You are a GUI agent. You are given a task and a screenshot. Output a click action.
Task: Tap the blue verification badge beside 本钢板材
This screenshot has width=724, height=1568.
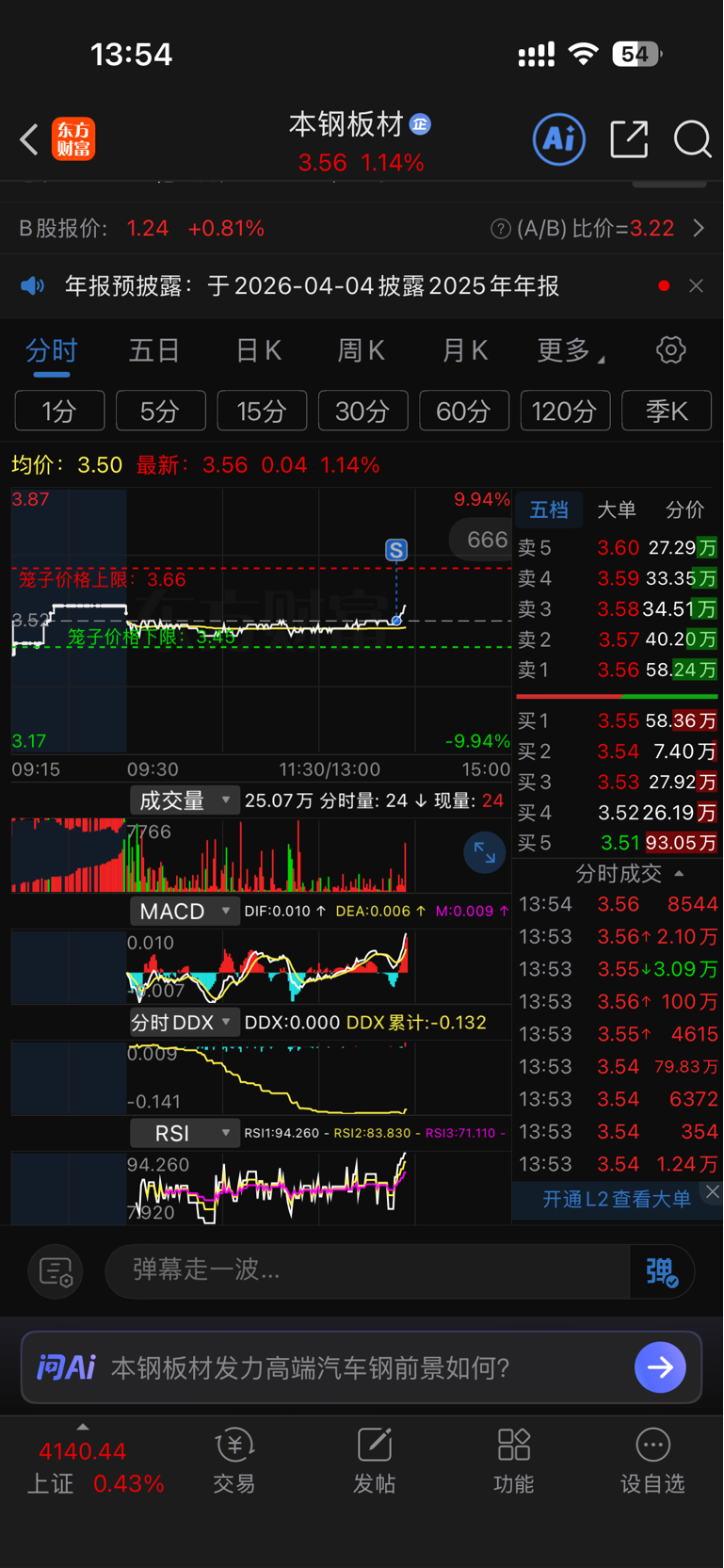421,124
